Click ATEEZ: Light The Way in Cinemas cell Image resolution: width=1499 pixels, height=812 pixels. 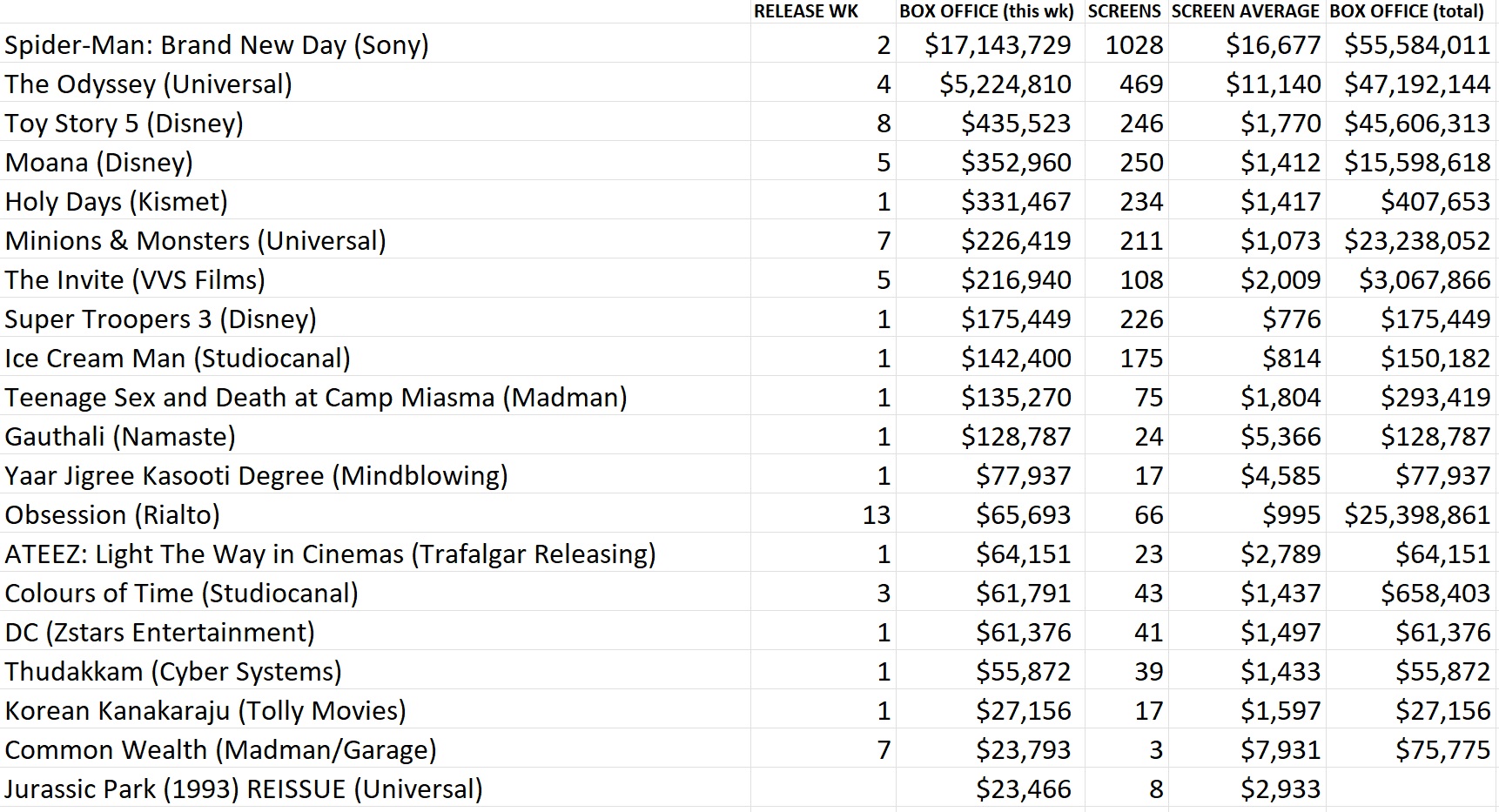coord(330,554)
